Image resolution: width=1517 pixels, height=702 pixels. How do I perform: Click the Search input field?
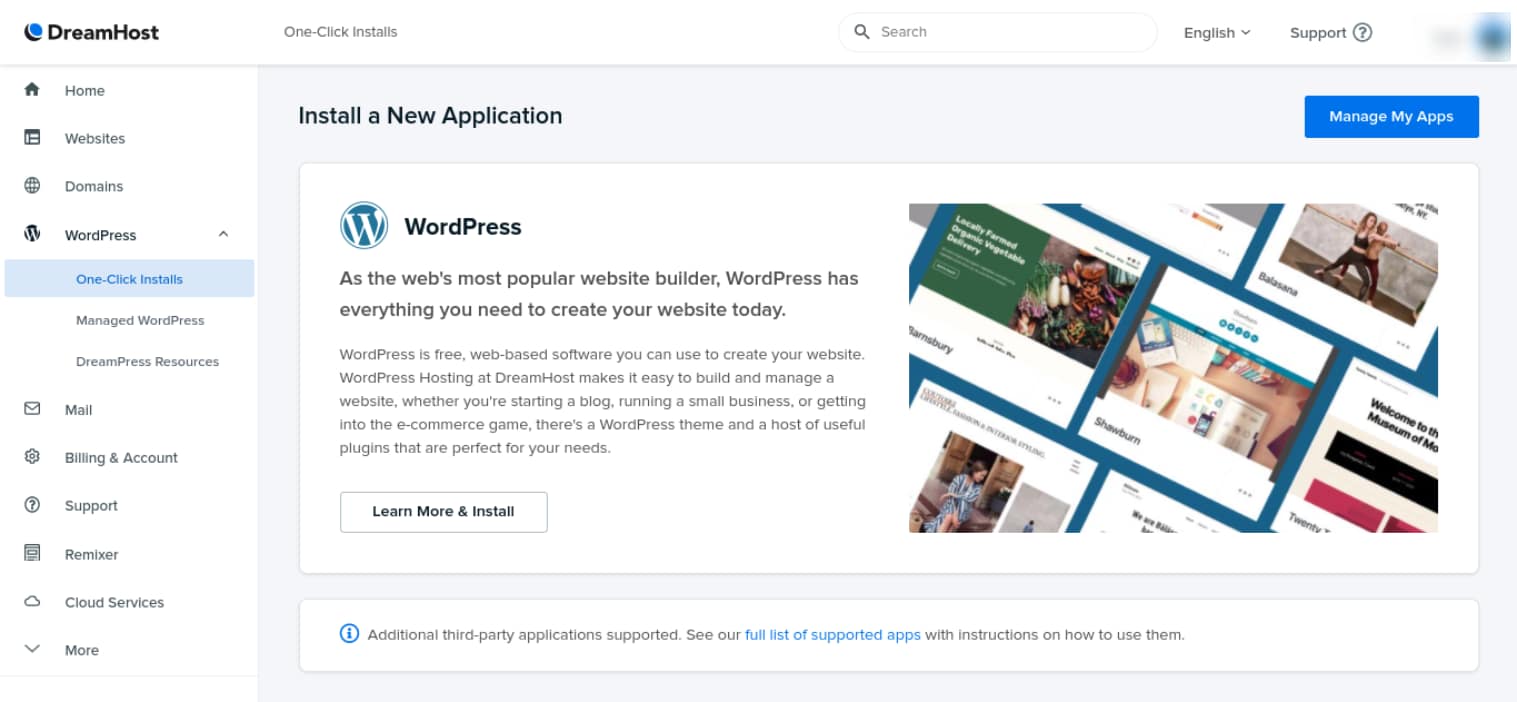tap(996, 31)
